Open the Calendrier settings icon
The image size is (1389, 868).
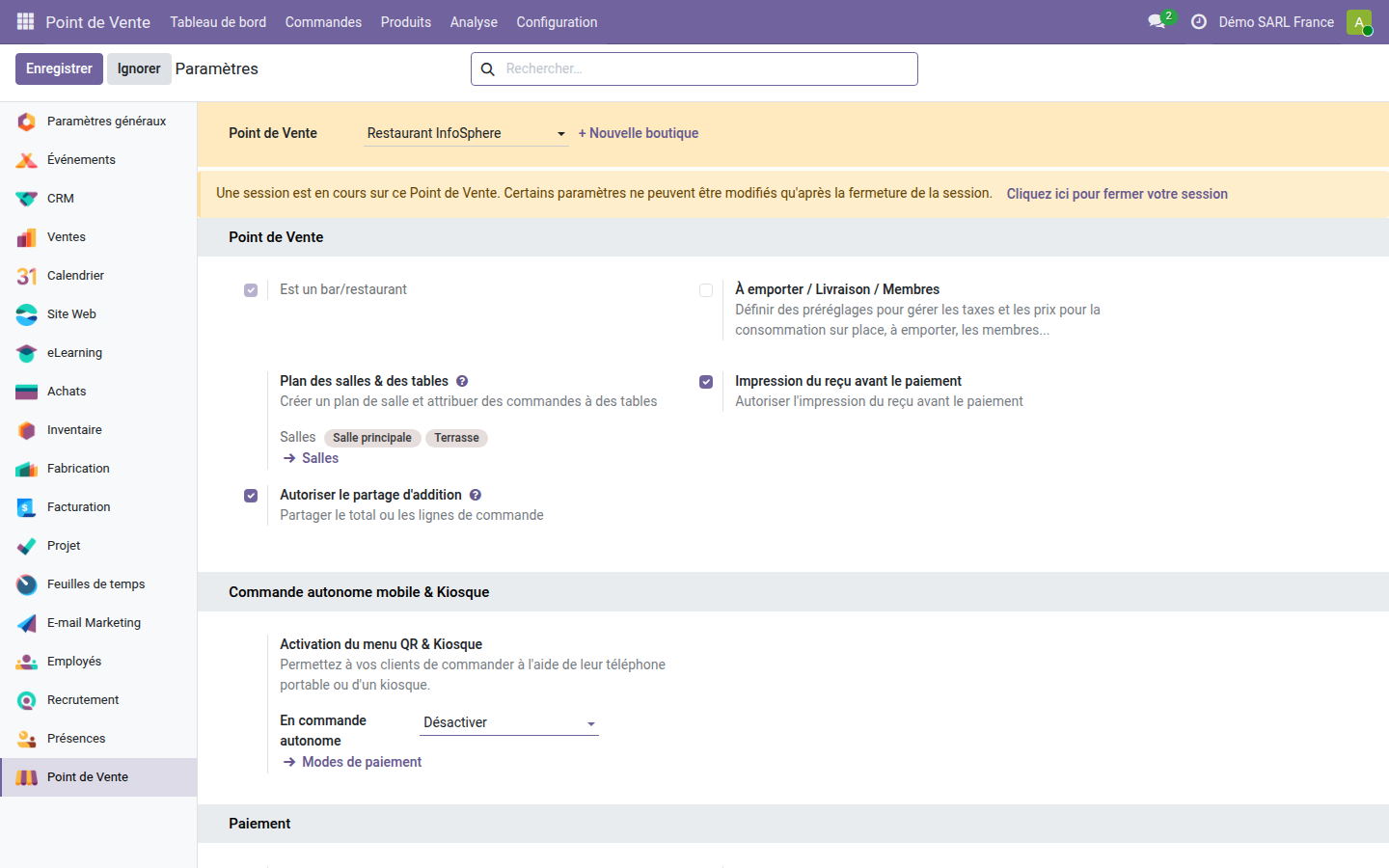(x=27, y=276)
